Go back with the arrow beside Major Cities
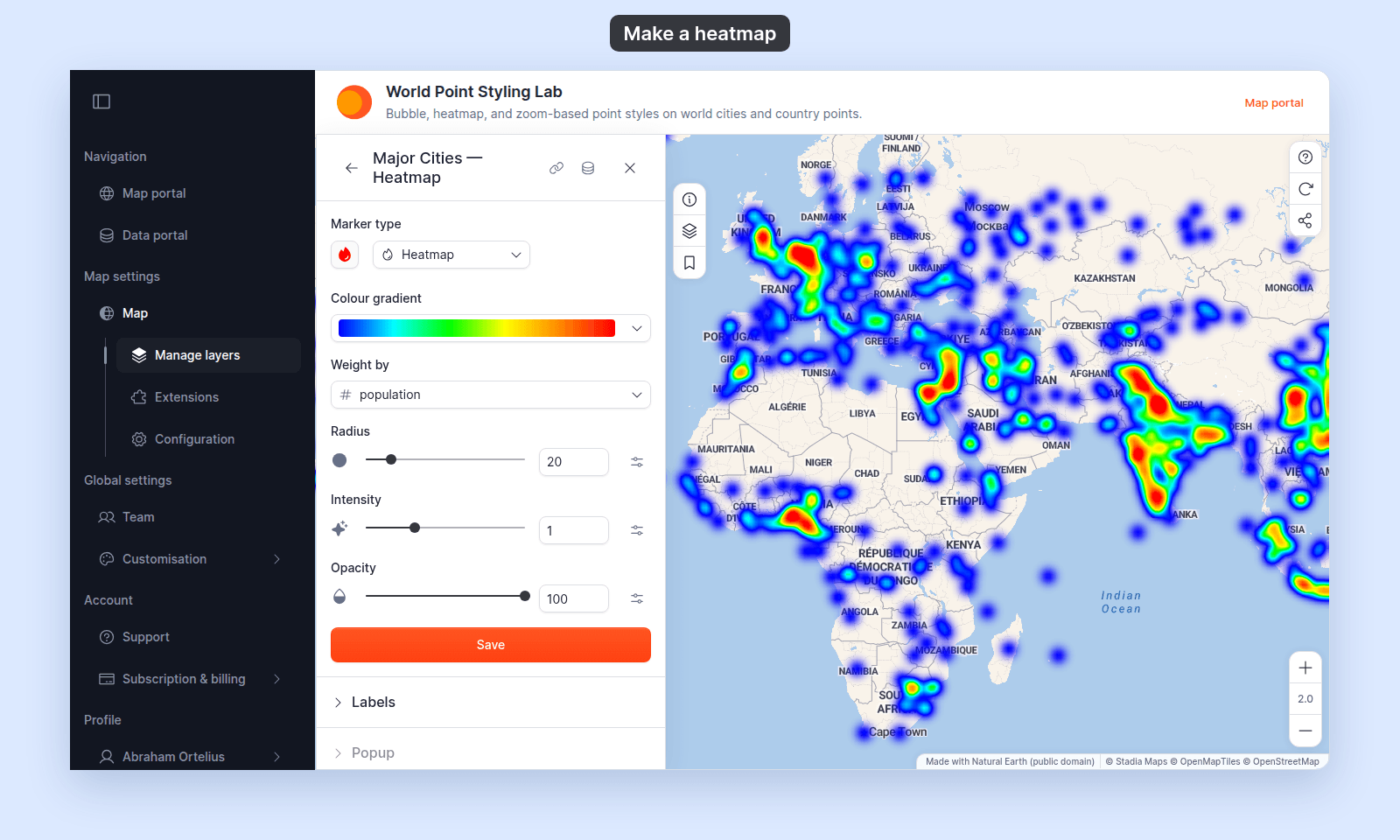 click(x=352, y=168)
